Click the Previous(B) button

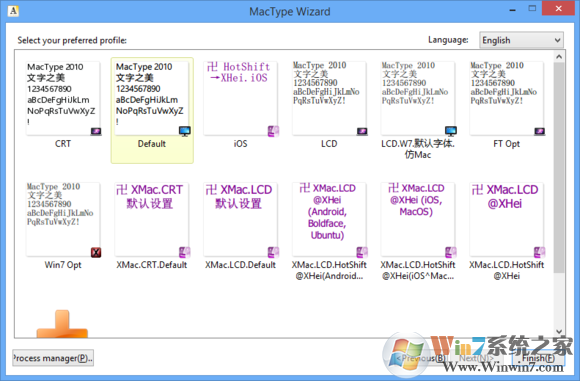[x=420, y=358]
